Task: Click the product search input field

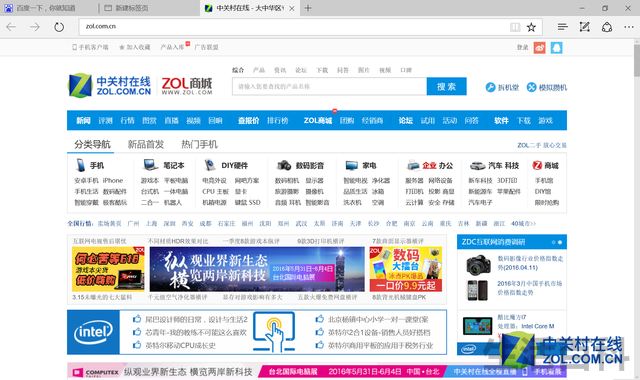Action: 329,87
